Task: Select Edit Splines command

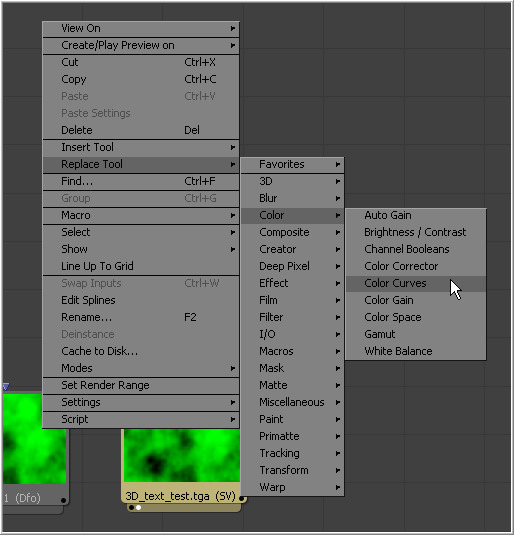Action: pyautogui.click(x=141, y=300)
